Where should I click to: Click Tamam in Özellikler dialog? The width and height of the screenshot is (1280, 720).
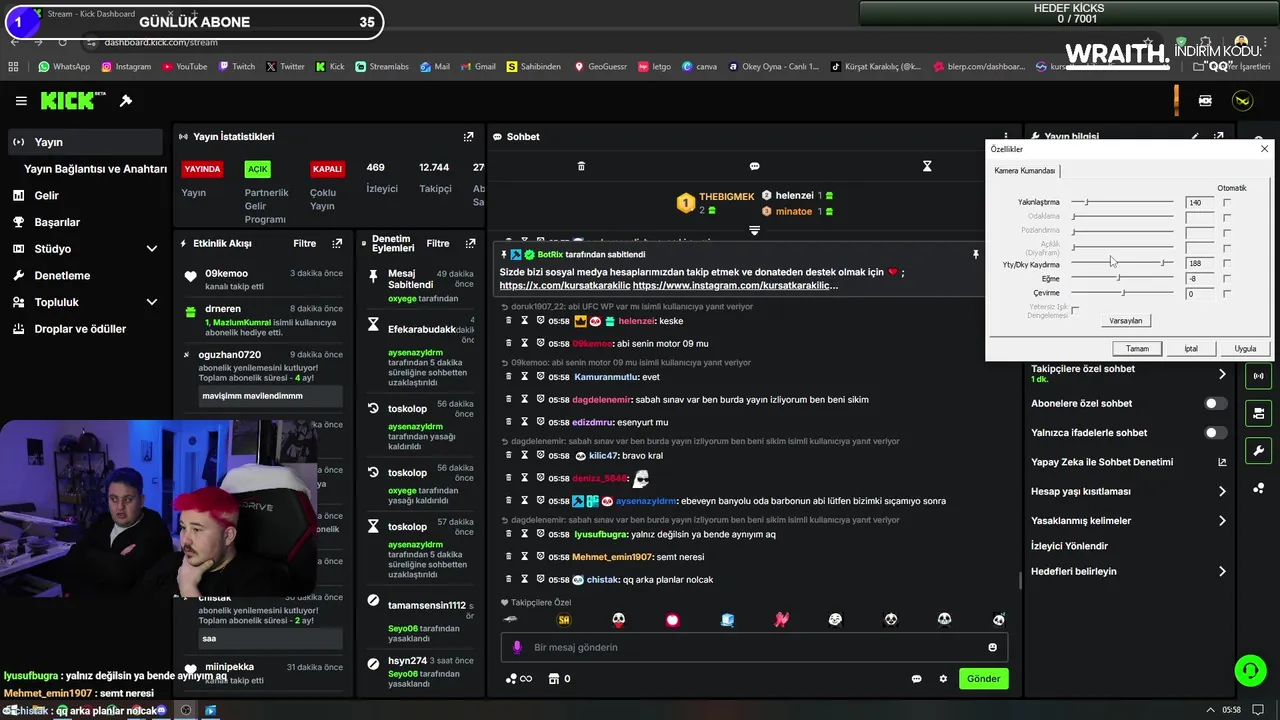coord(1137,349)
